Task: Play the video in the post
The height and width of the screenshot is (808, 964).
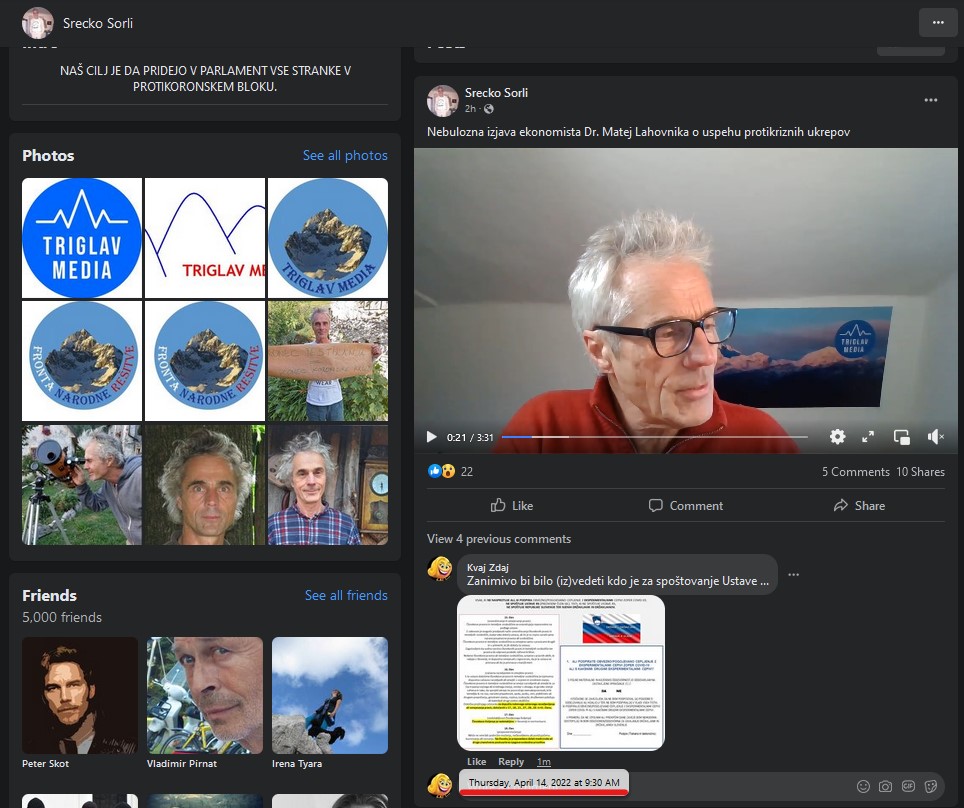Action: 432,437
